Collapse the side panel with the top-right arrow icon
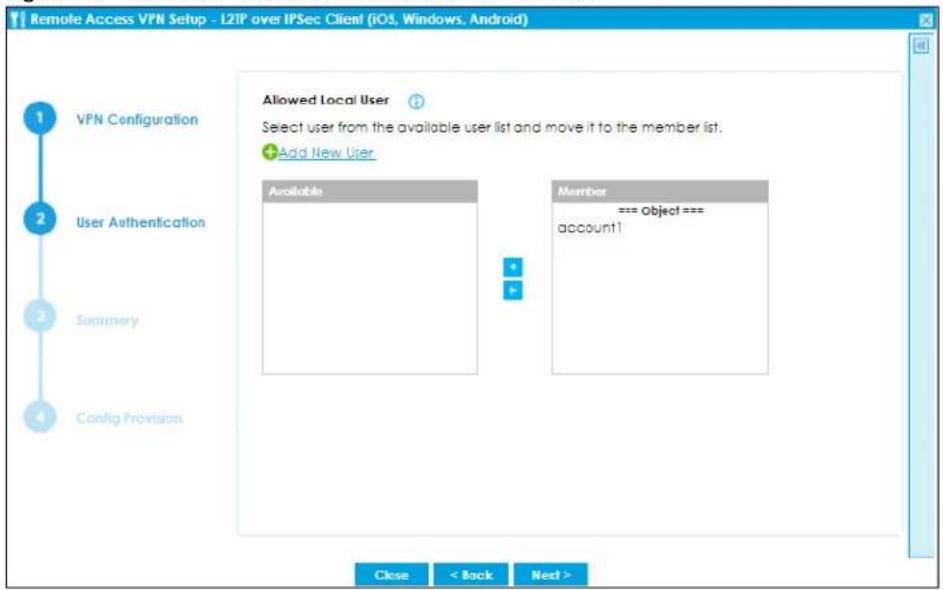Screen dimensions: 943x590 [921, 46]
